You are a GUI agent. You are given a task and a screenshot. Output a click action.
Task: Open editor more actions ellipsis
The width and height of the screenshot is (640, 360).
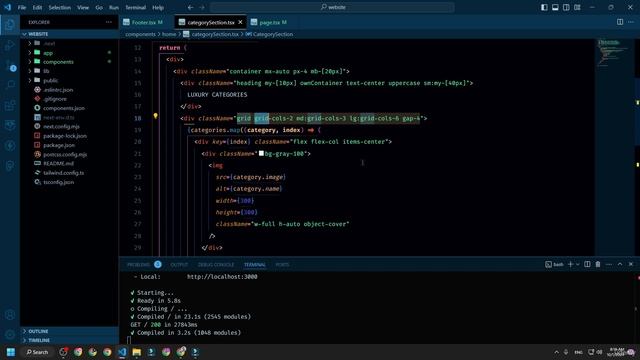tap(631, 22)
